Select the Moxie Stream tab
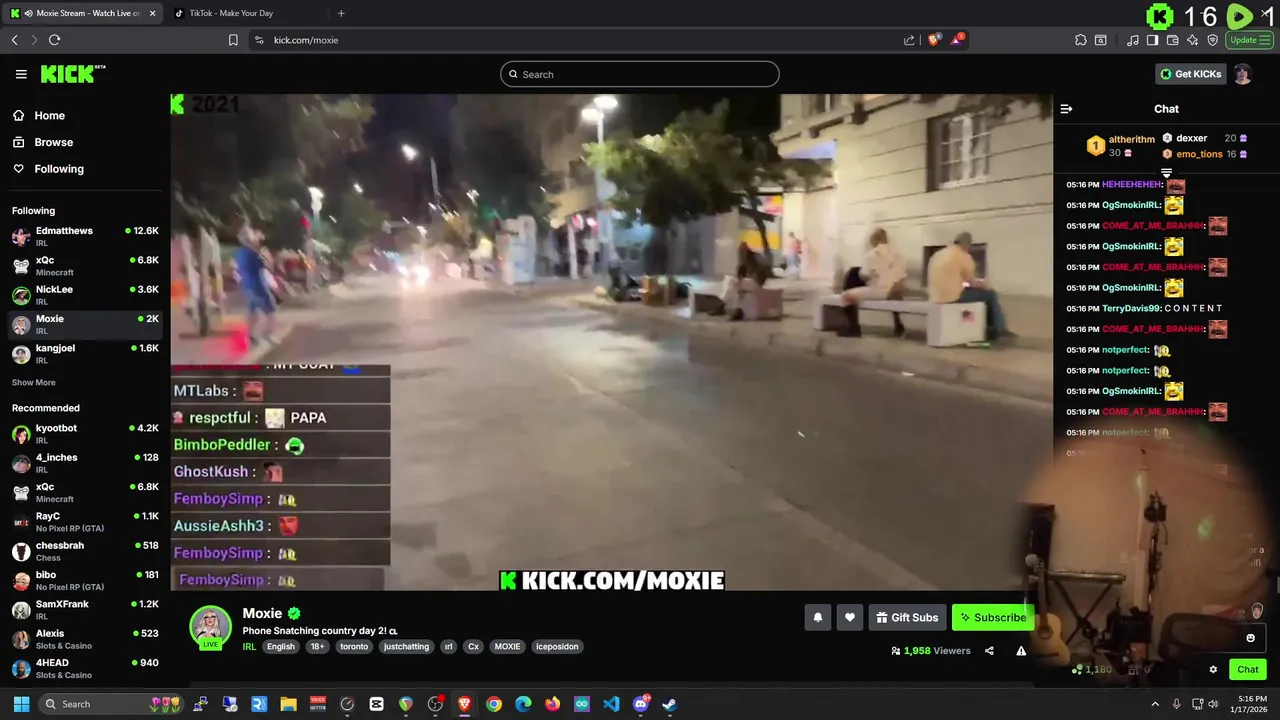The width and height of the screenshot is (1280, 720). point(82,13)
